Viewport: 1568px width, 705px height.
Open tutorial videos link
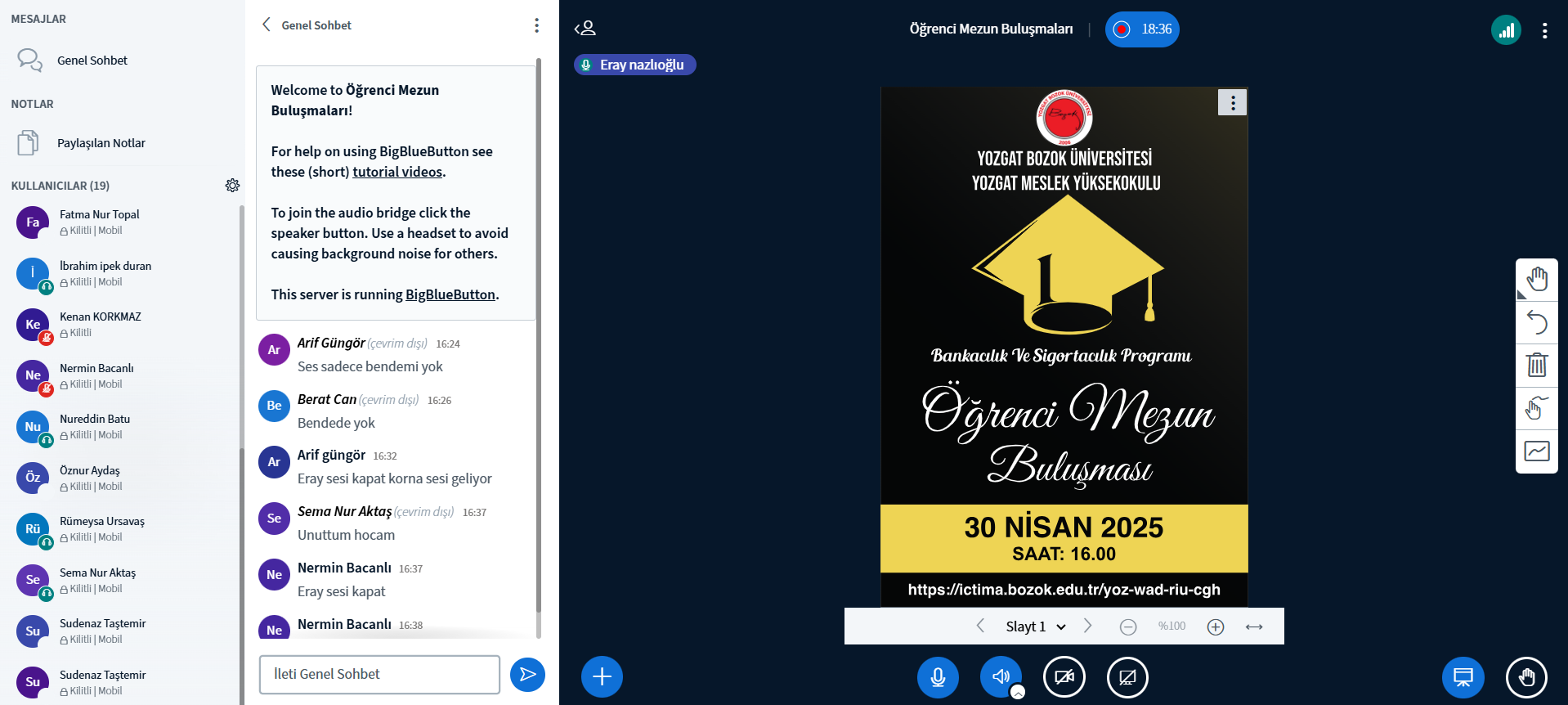click(398, 172)
